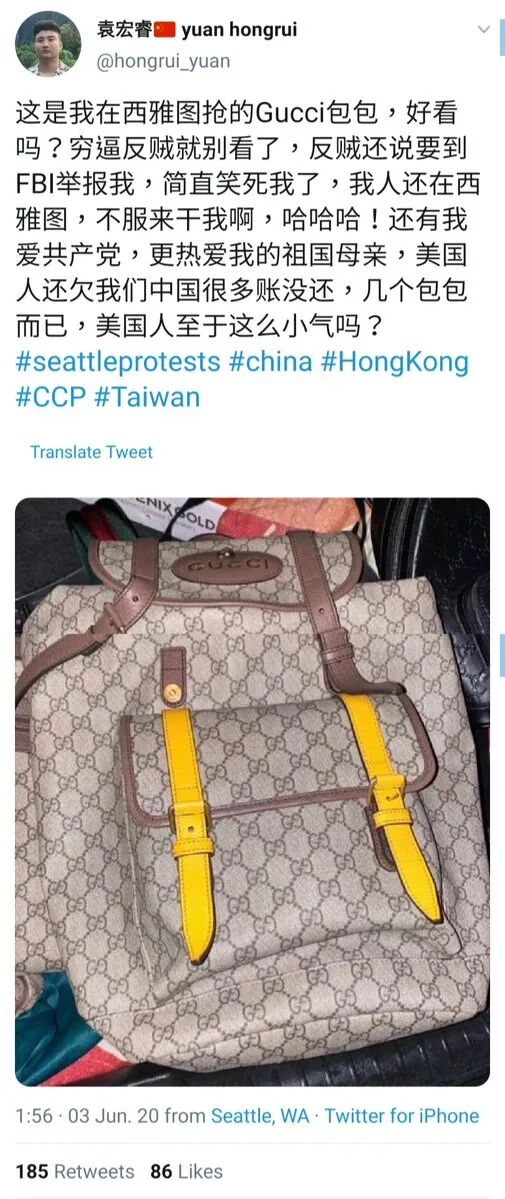Open the Twitter for iPhone source link
Viewport: 505px width, 1199px height.
402,1116
